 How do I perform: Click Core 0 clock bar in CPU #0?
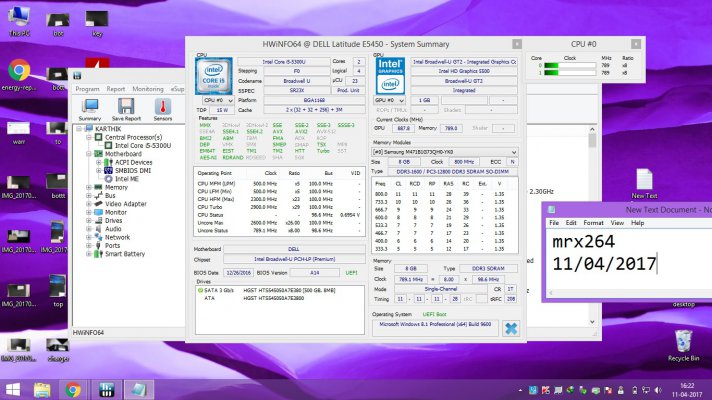[570, 65]
